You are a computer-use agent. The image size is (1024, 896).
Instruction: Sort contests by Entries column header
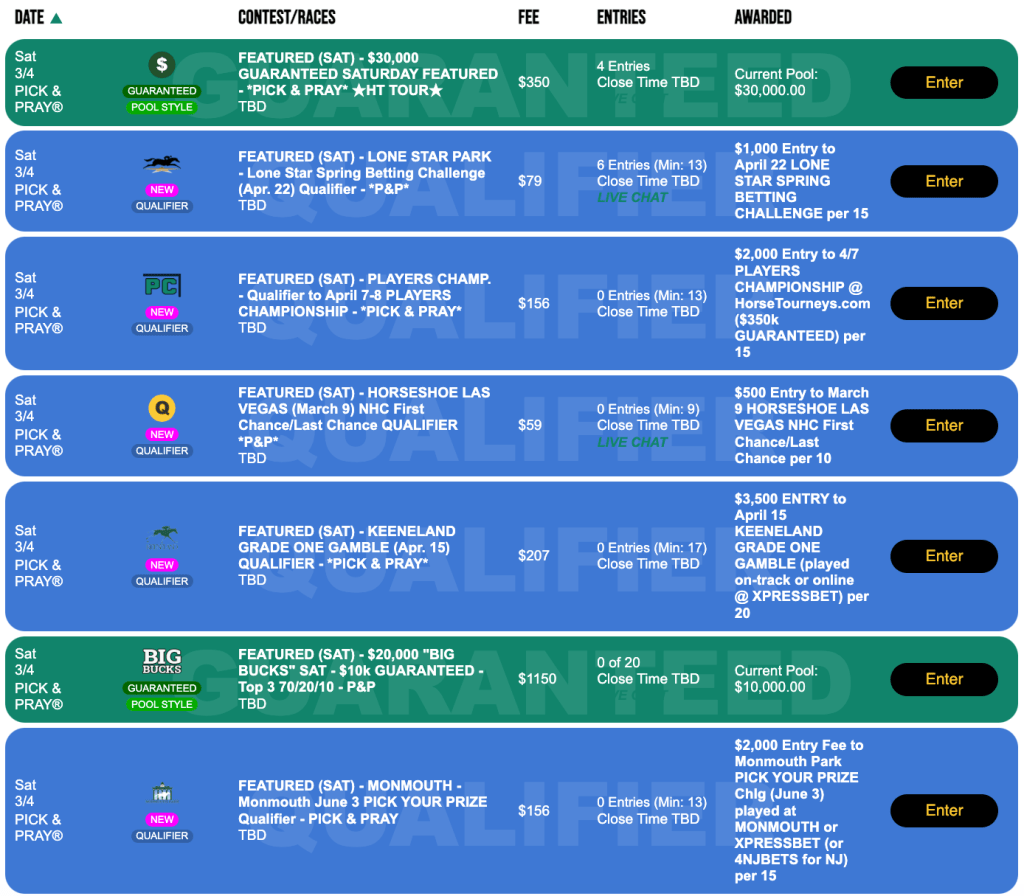coord(621,17)
